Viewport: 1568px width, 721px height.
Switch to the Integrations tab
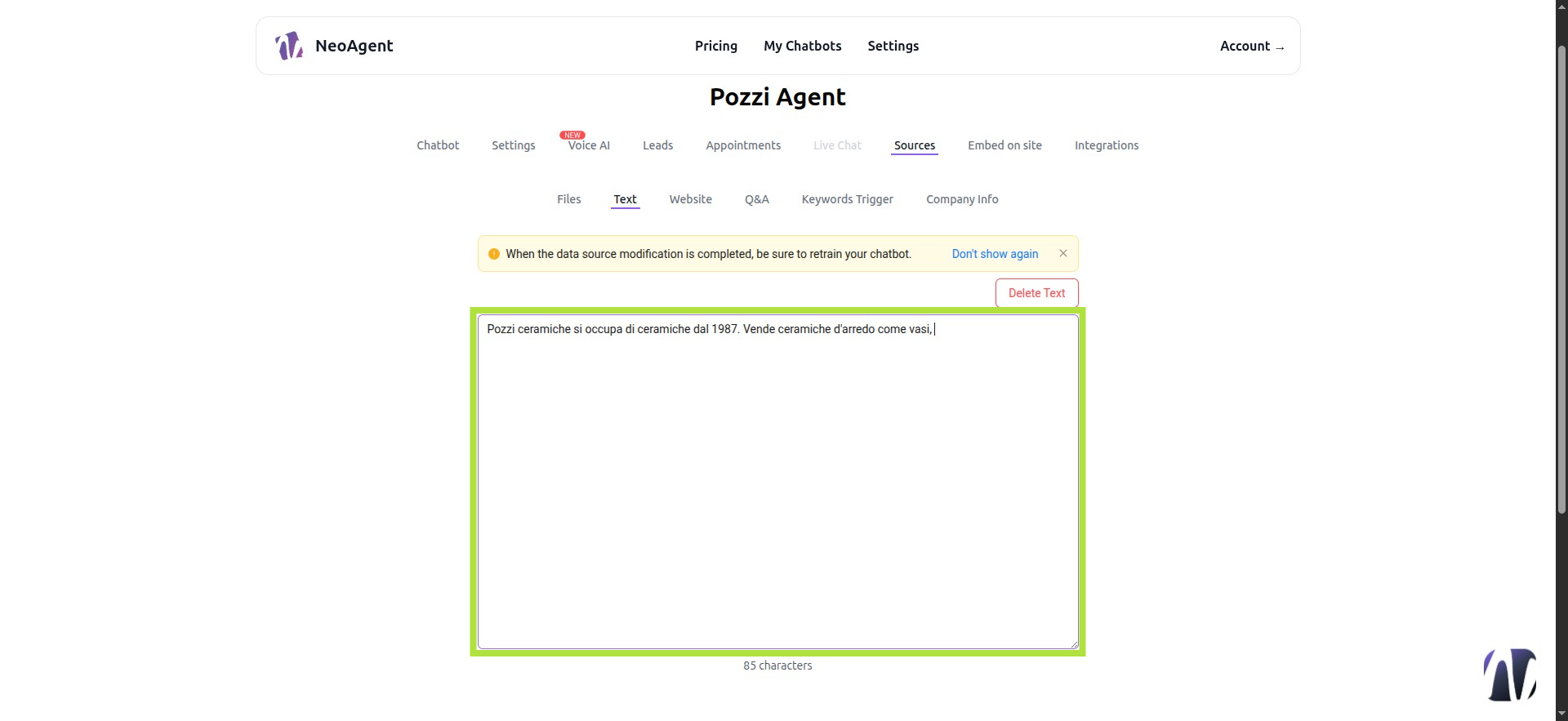tap(1107, 145)
